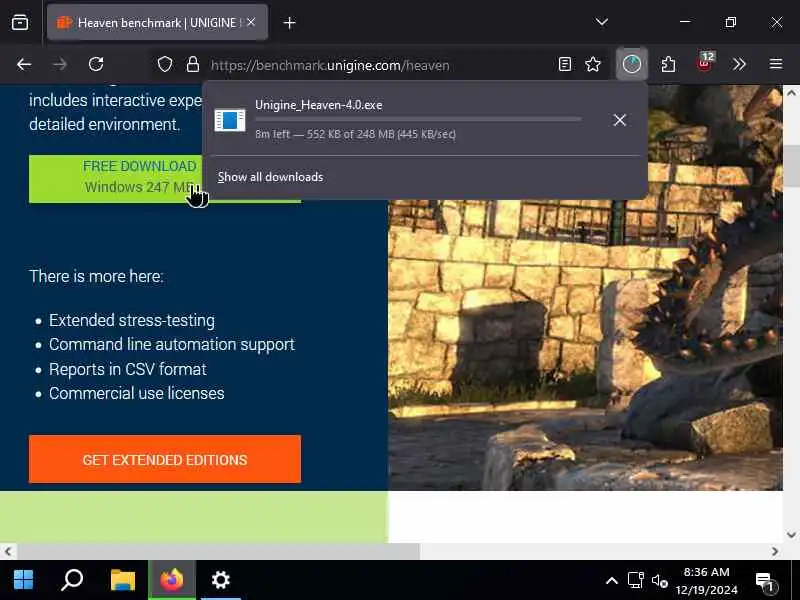
Task: Click the horizontal scrollbar right arrow
Action: click(775, 552)
